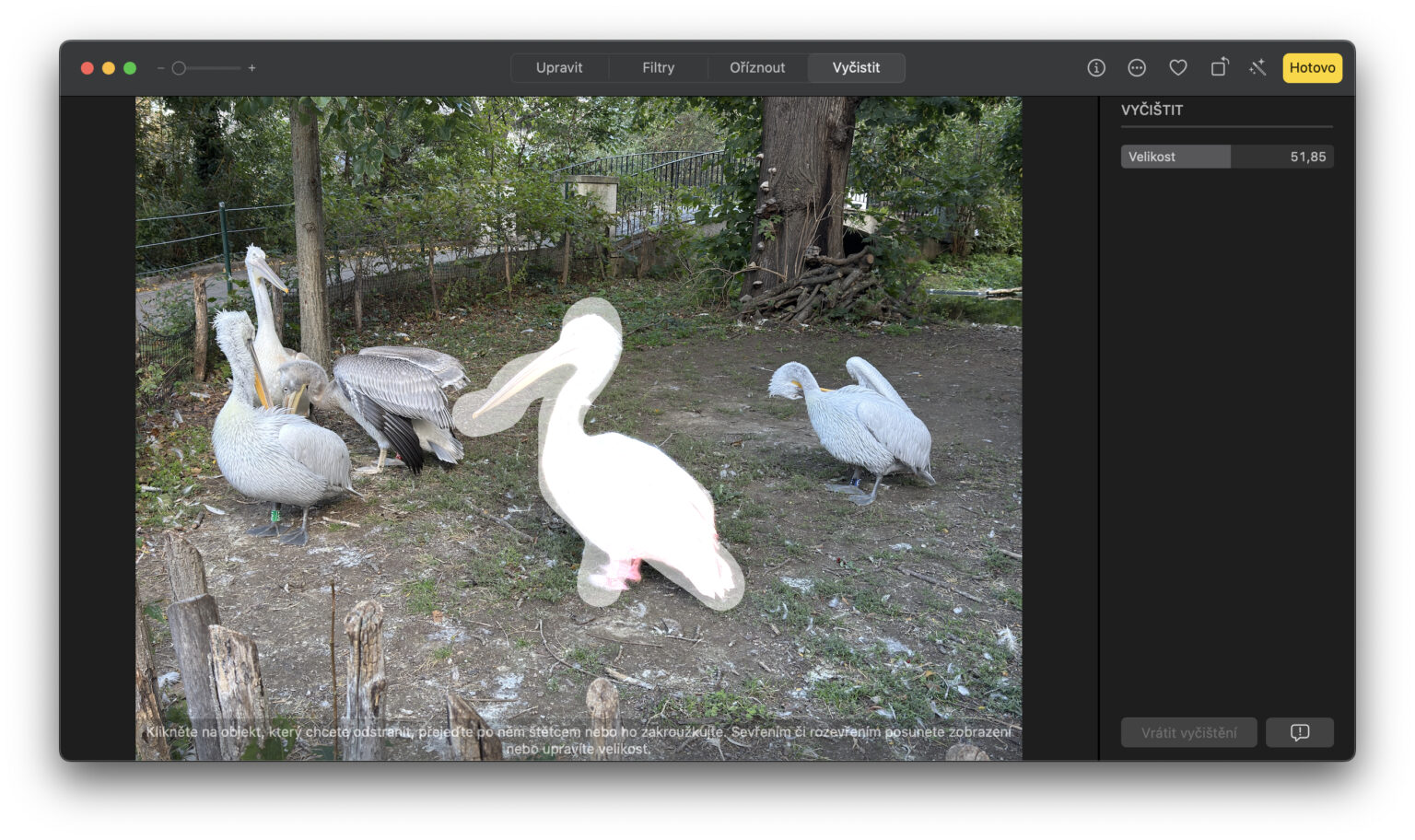The height and width of the screenshot is (840, 1415).
Task: Click the Hotovo button to finish editing
Action: 1311,67
